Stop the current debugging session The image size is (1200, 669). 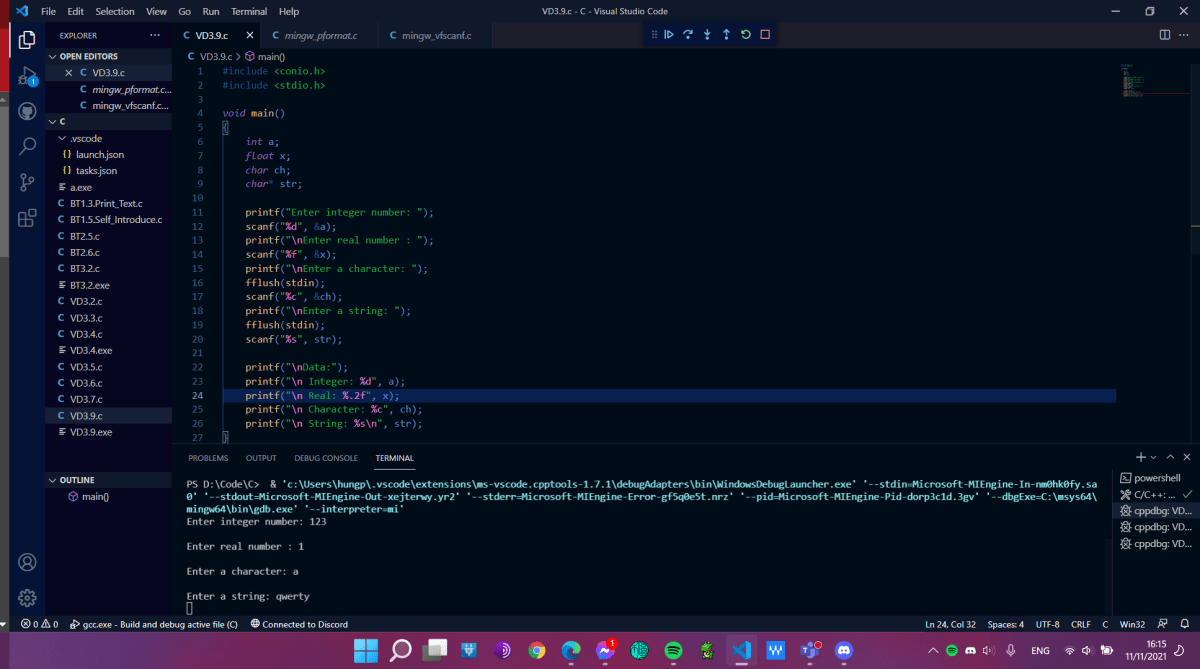(764, 33)
